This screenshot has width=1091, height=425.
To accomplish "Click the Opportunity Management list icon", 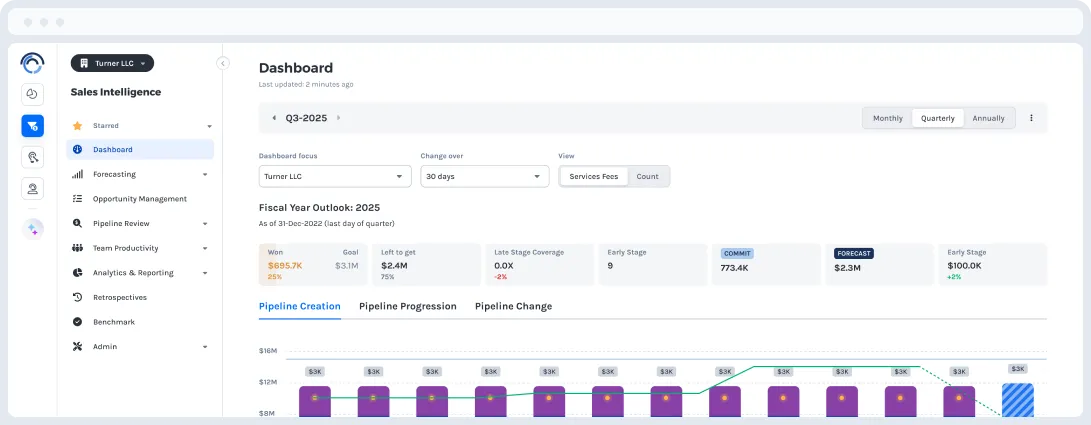I will 77,199.
